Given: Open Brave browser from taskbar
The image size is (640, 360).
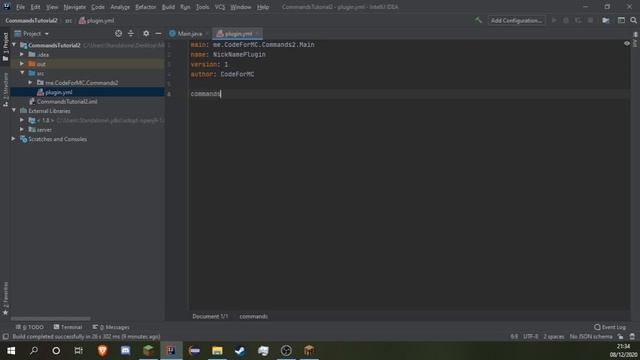Looking at the screenshot, I should click(x=102, y=351).
